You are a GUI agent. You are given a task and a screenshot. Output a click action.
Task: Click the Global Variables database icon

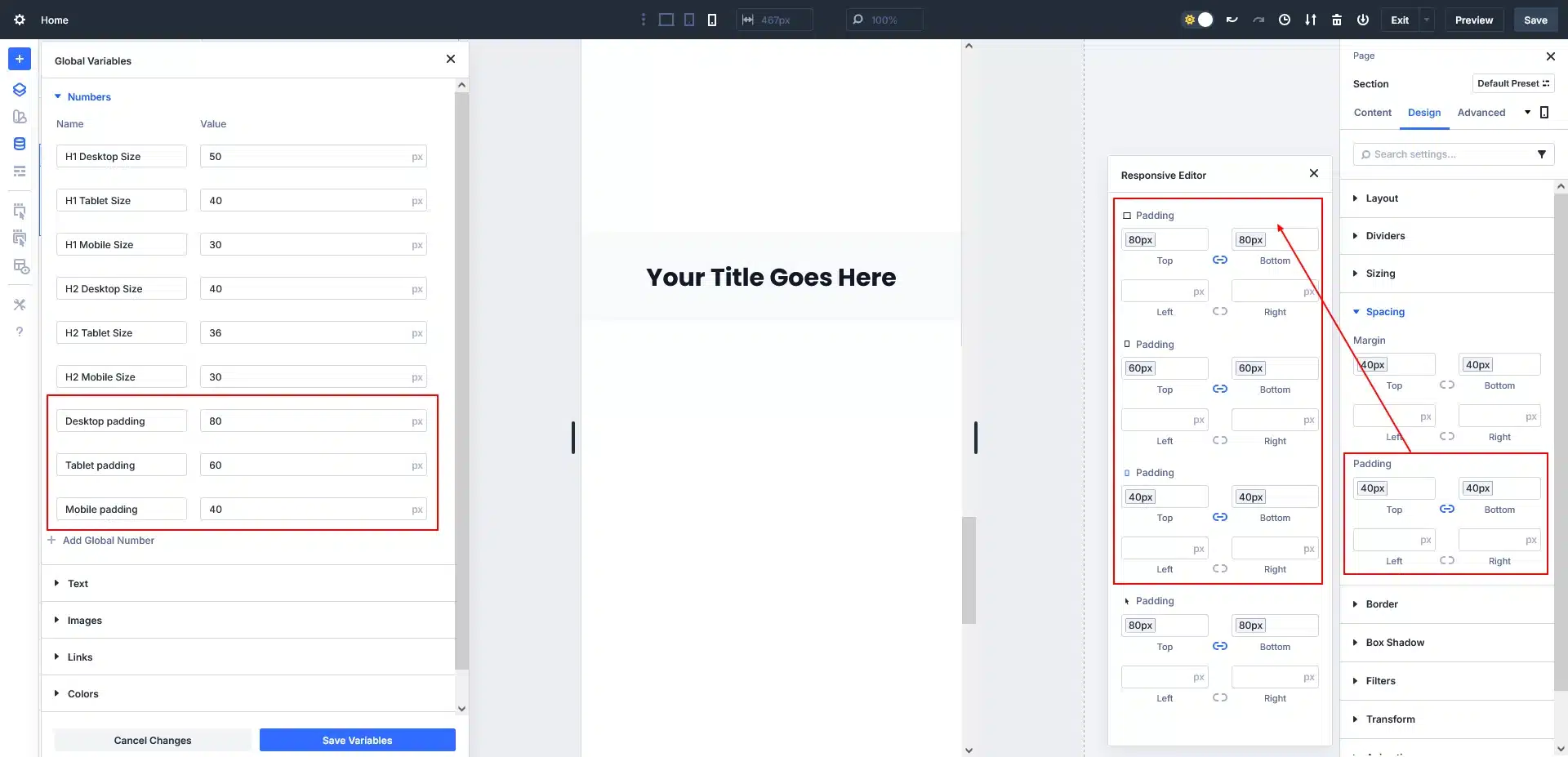pyautogui.click(x=20, y=144)
